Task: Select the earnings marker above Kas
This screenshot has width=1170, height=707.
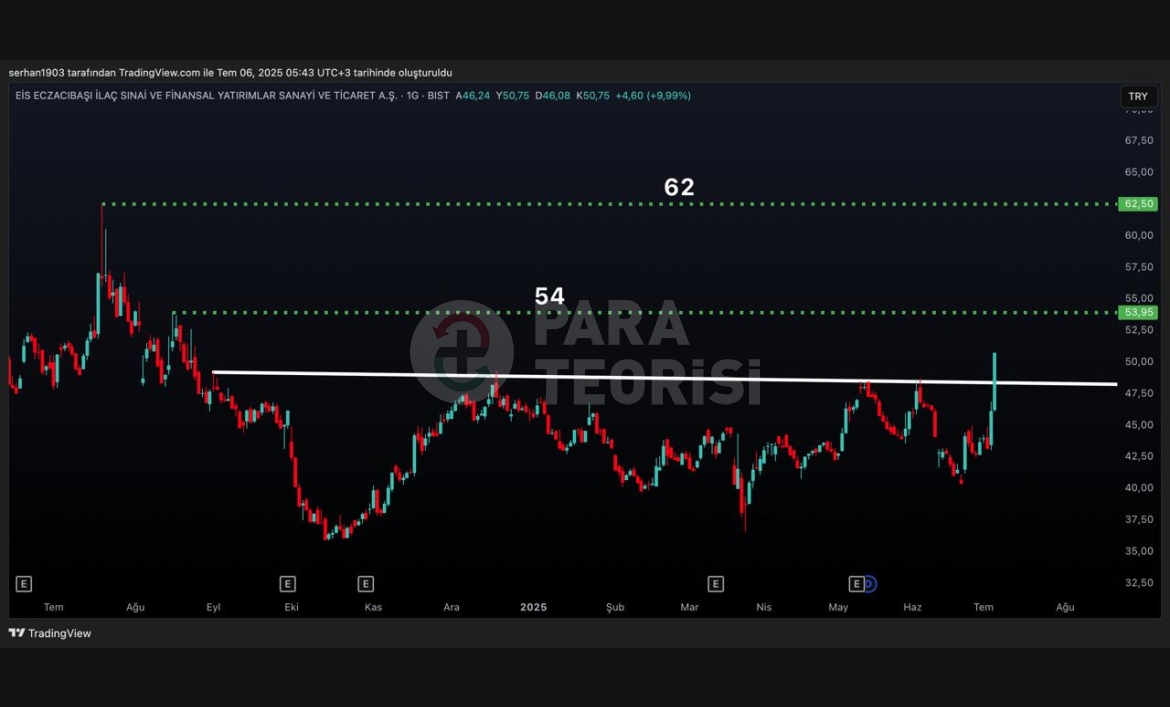Action: click(366, 584)
